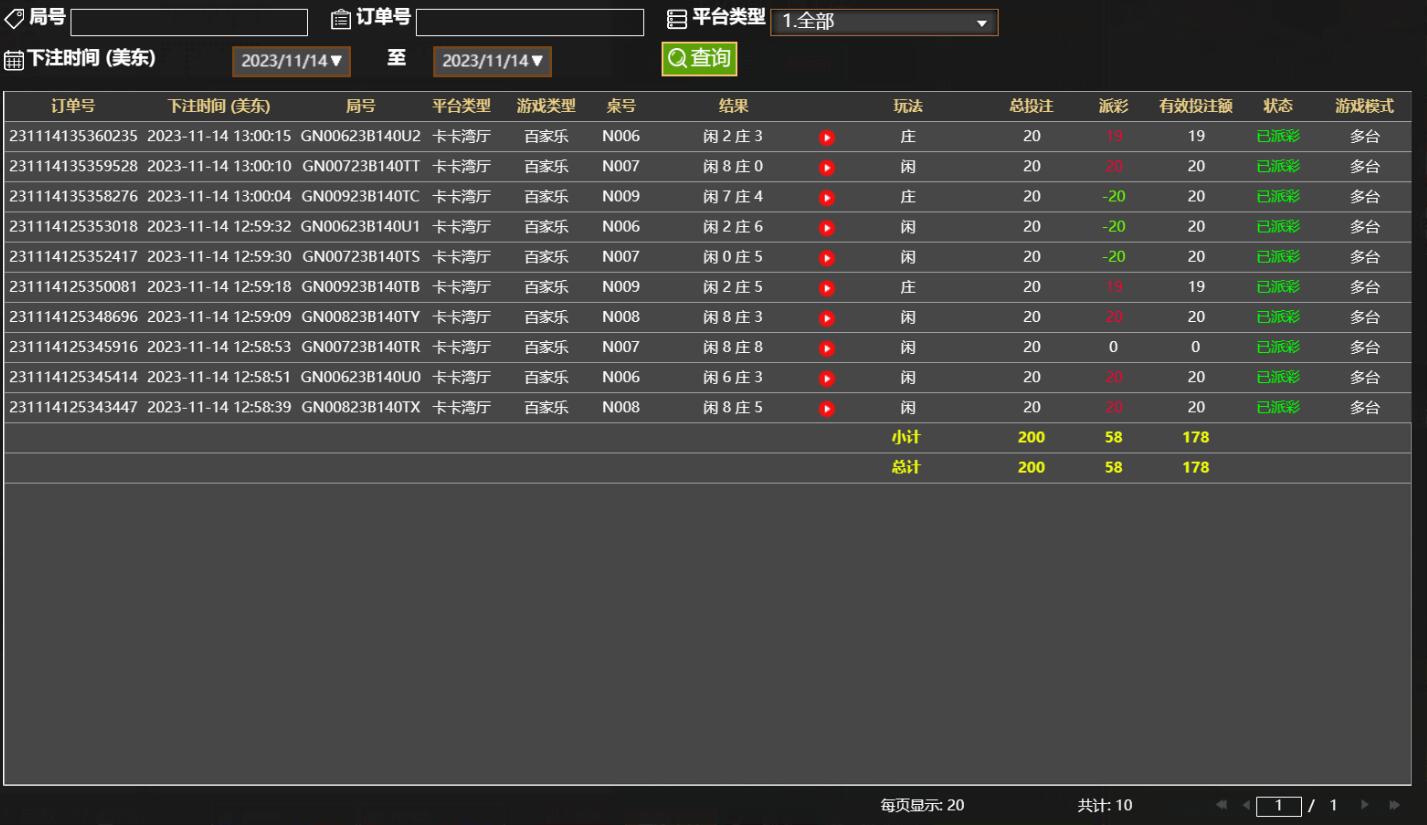Viewport: 1427px width, 825px height.
Task: Focus the 订单号 text field
Action: (529, 22)
